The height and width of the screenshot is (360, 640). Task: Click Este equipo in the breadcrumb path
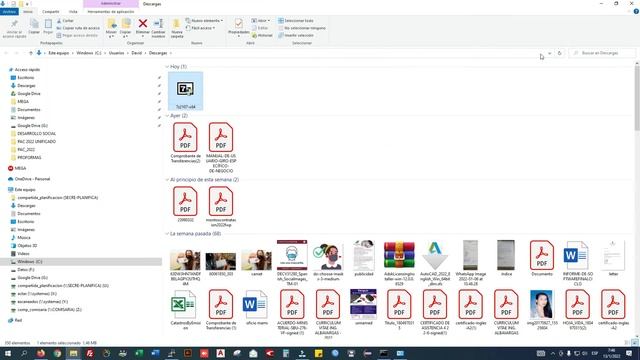coord(59,53)
